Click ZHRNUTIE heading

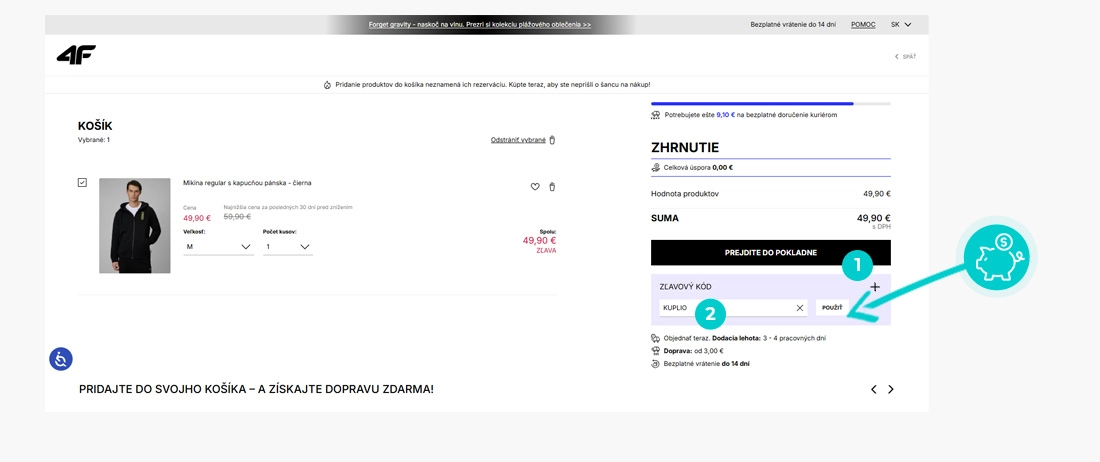(x=685, y=148)
